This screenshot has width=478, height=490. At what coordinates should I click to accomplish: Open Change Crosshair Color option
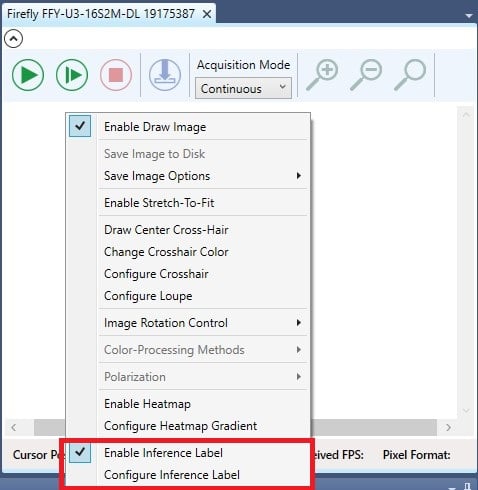(x=166, y=252)
